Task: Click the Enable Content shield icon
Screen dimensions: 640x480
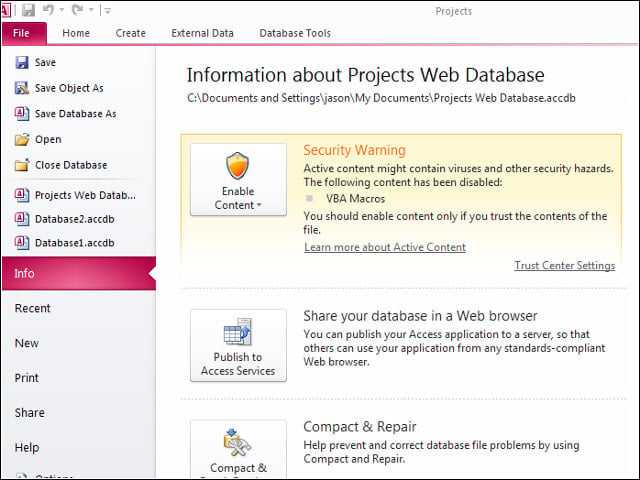Action: [x=238, y=166]
